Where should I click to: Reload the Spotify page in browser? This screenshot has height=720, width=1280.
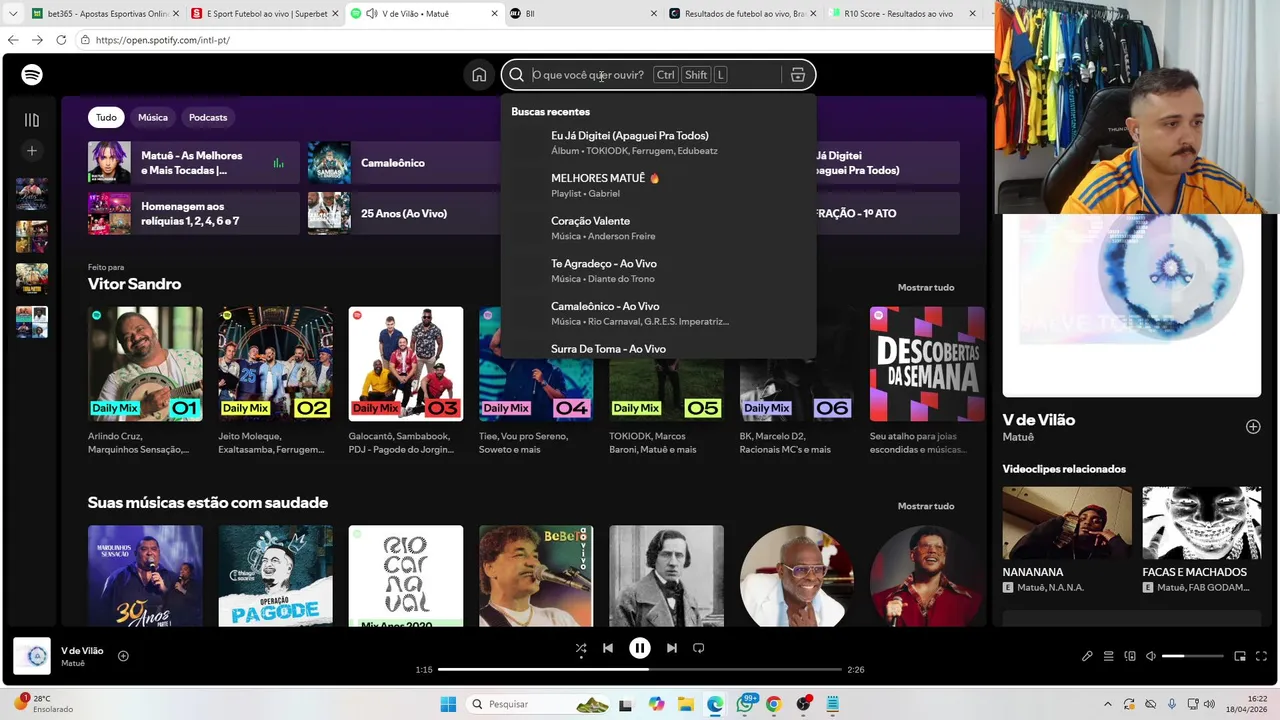pyautogui.click(x=61, y=40)
